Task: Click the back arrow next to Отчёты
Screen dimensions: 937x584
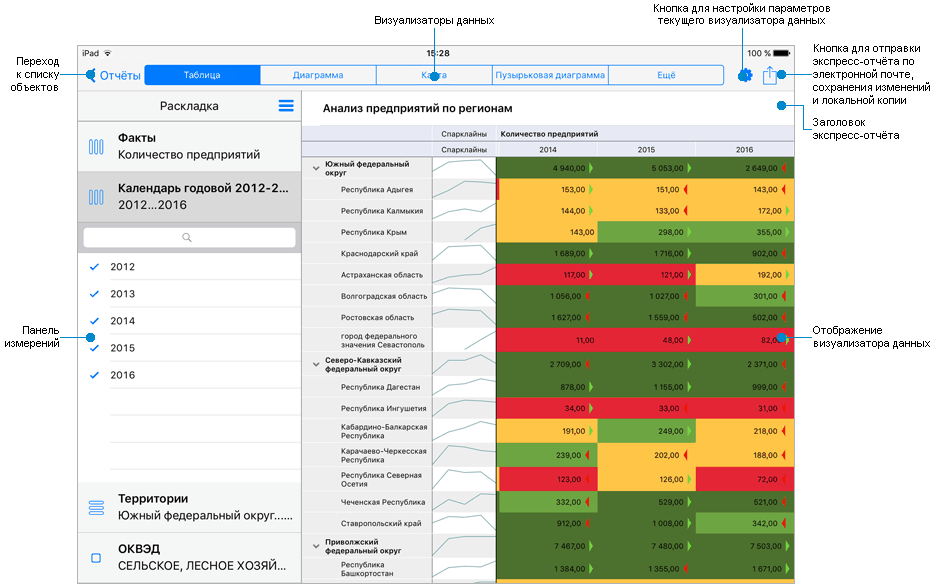Action: click(x=91, y=75)
